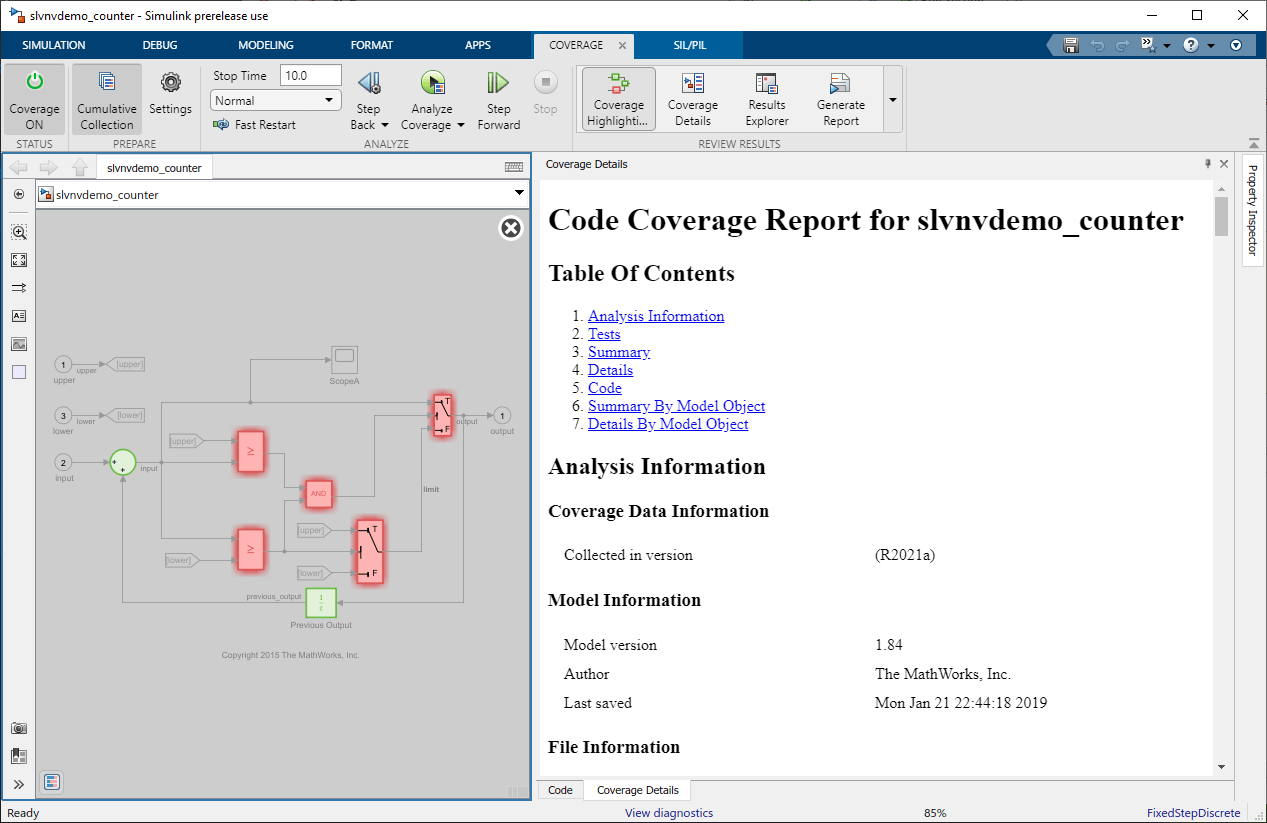Open Results Explorer
Image resolution: width=1267 pixels, height=823 pixels.
pos(767,99)
